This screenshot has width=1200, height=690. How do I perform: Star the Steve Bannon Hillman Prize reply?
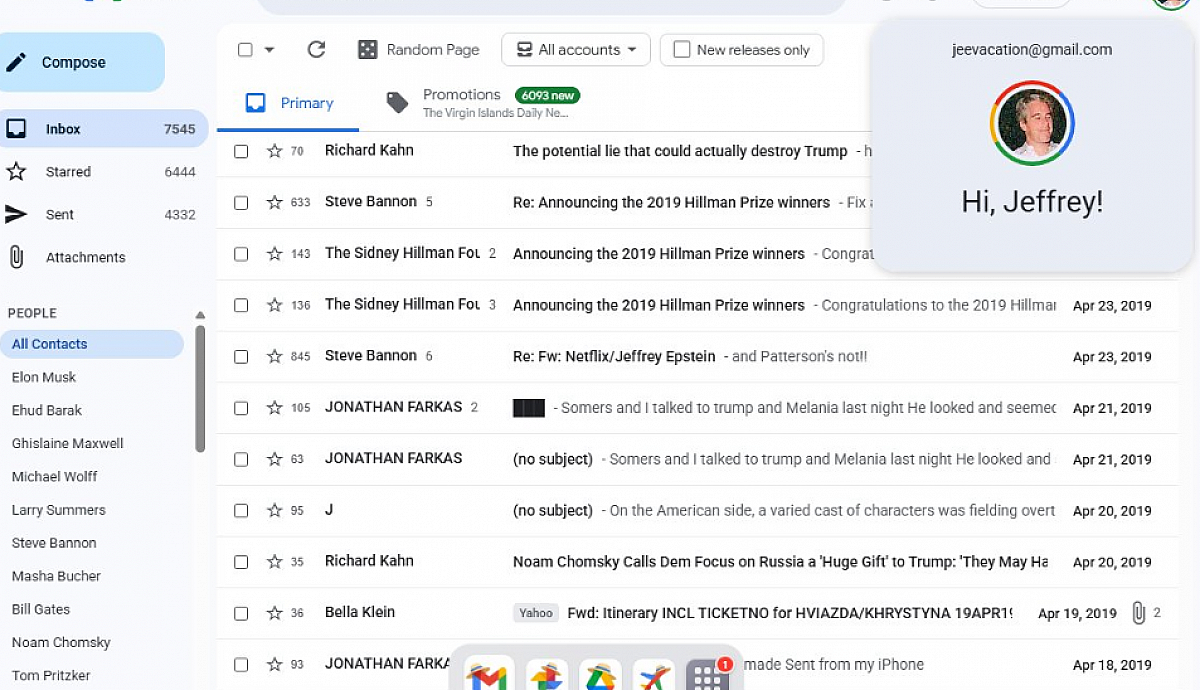pos(275,202)
